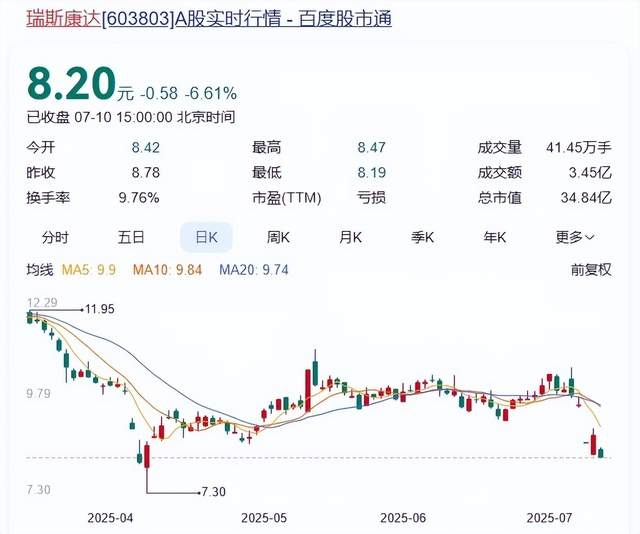Select the 季K chart tab
This screenshot has height=534, width=640.
(422, 237)
